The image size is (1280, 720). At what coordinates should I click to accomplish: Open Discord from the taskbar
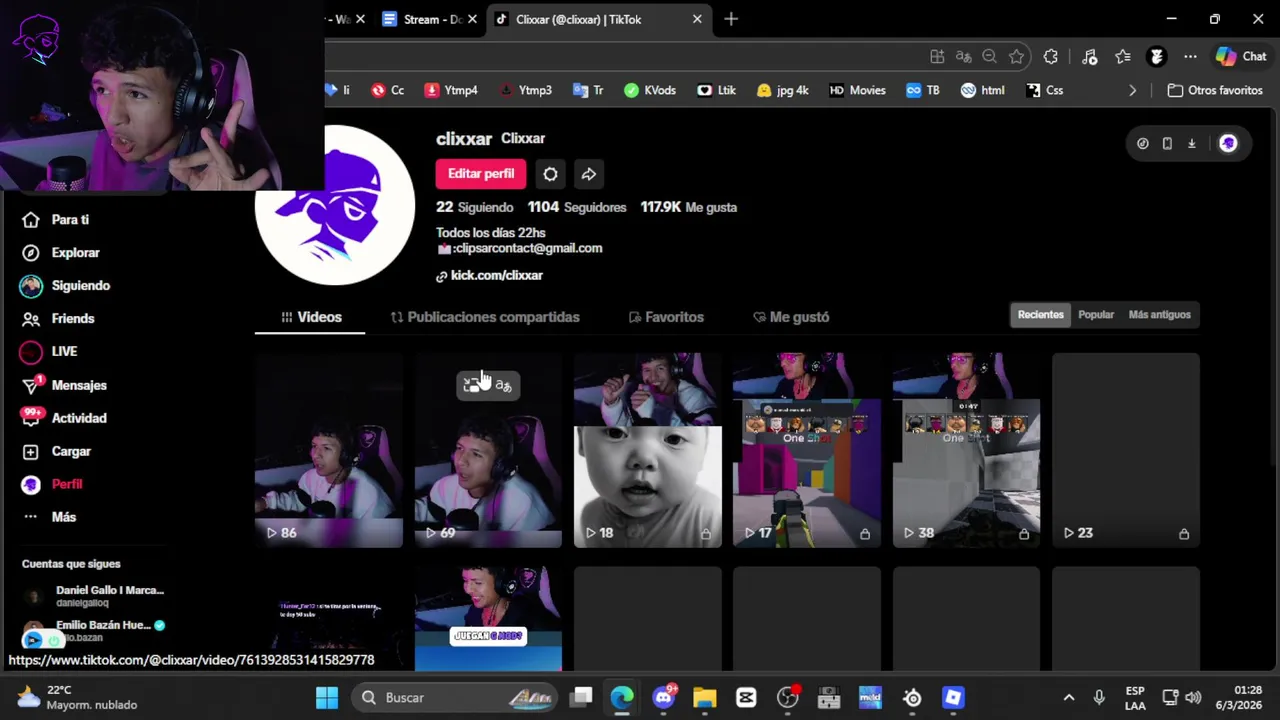(663, 697)
